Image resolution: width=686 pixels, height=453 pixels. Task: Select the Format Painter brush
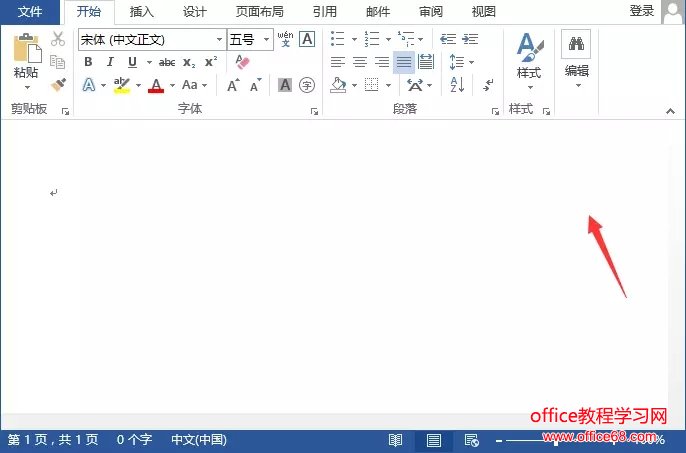[58, 84]
